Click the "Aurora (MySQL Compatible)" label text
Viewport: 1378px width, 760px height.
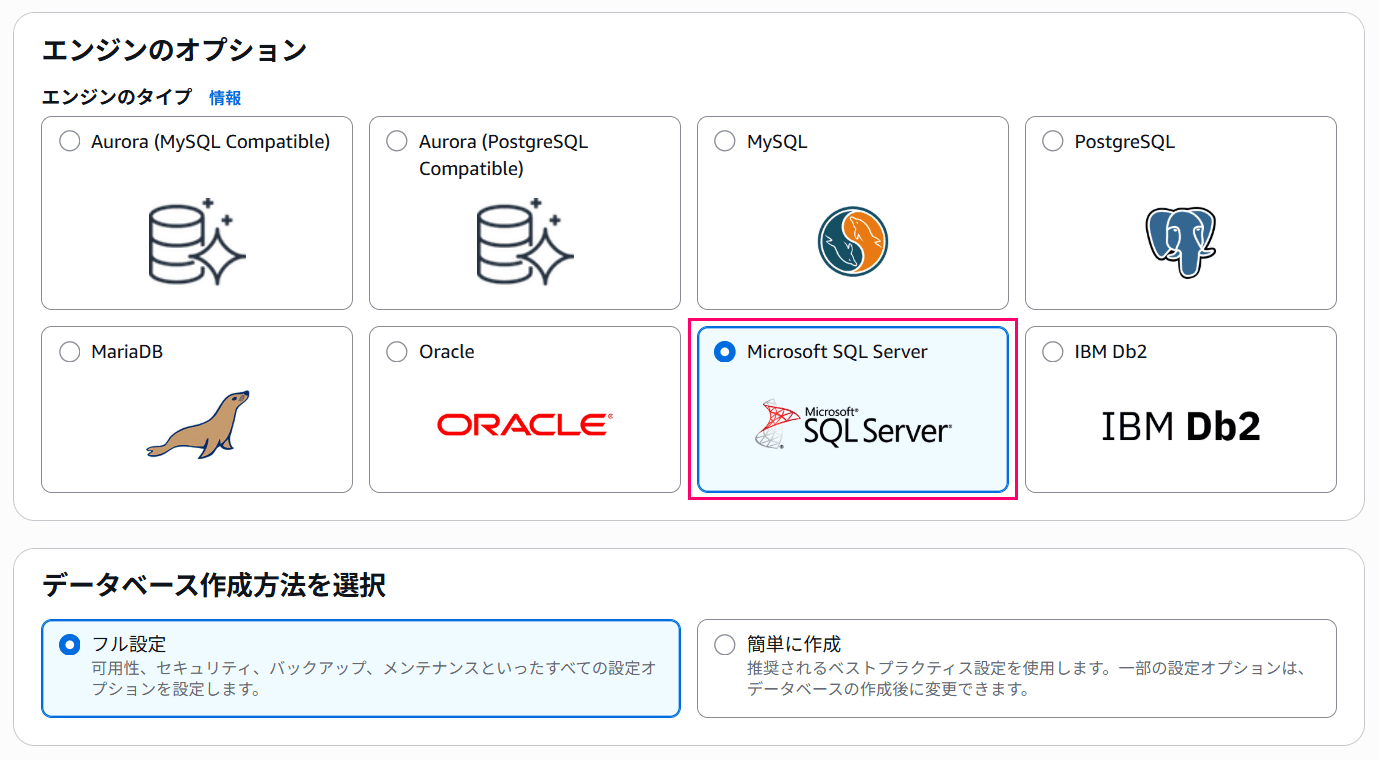tap(210, 142)
